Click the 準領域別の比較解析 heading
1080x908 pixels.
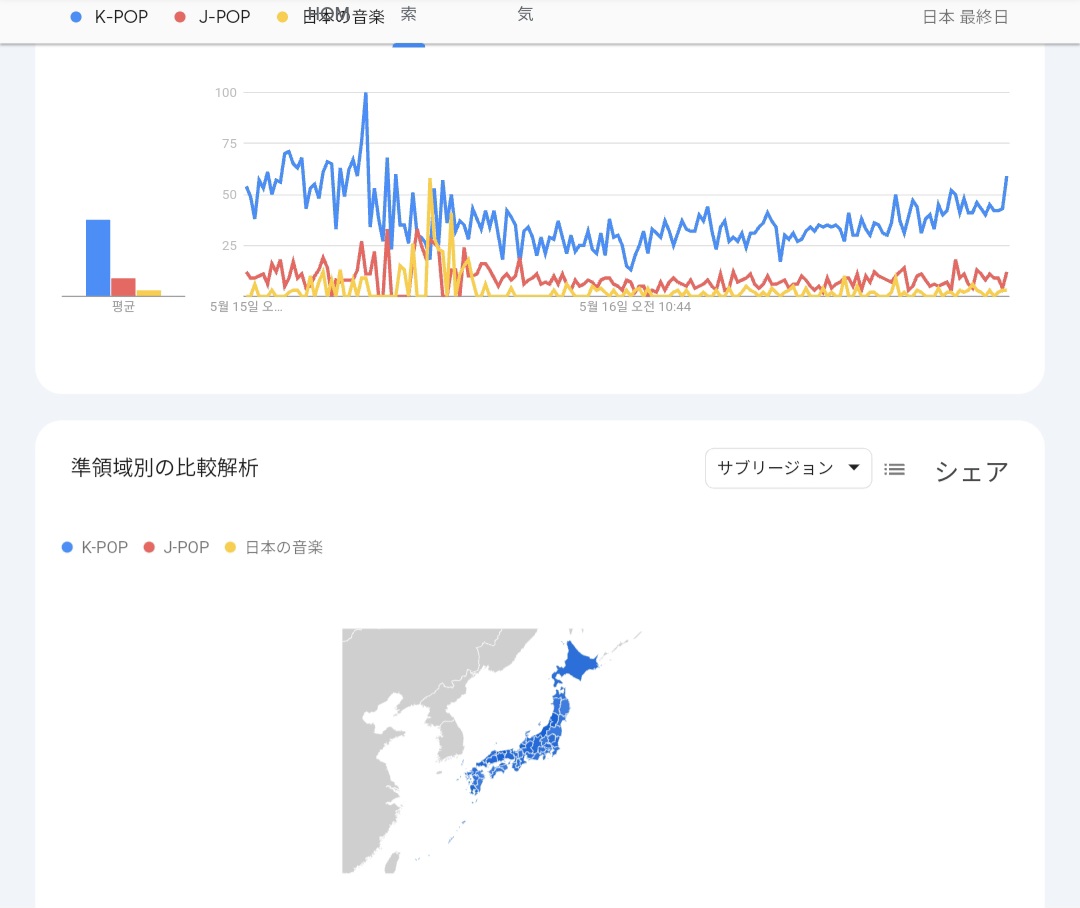[x=165, y=468]
